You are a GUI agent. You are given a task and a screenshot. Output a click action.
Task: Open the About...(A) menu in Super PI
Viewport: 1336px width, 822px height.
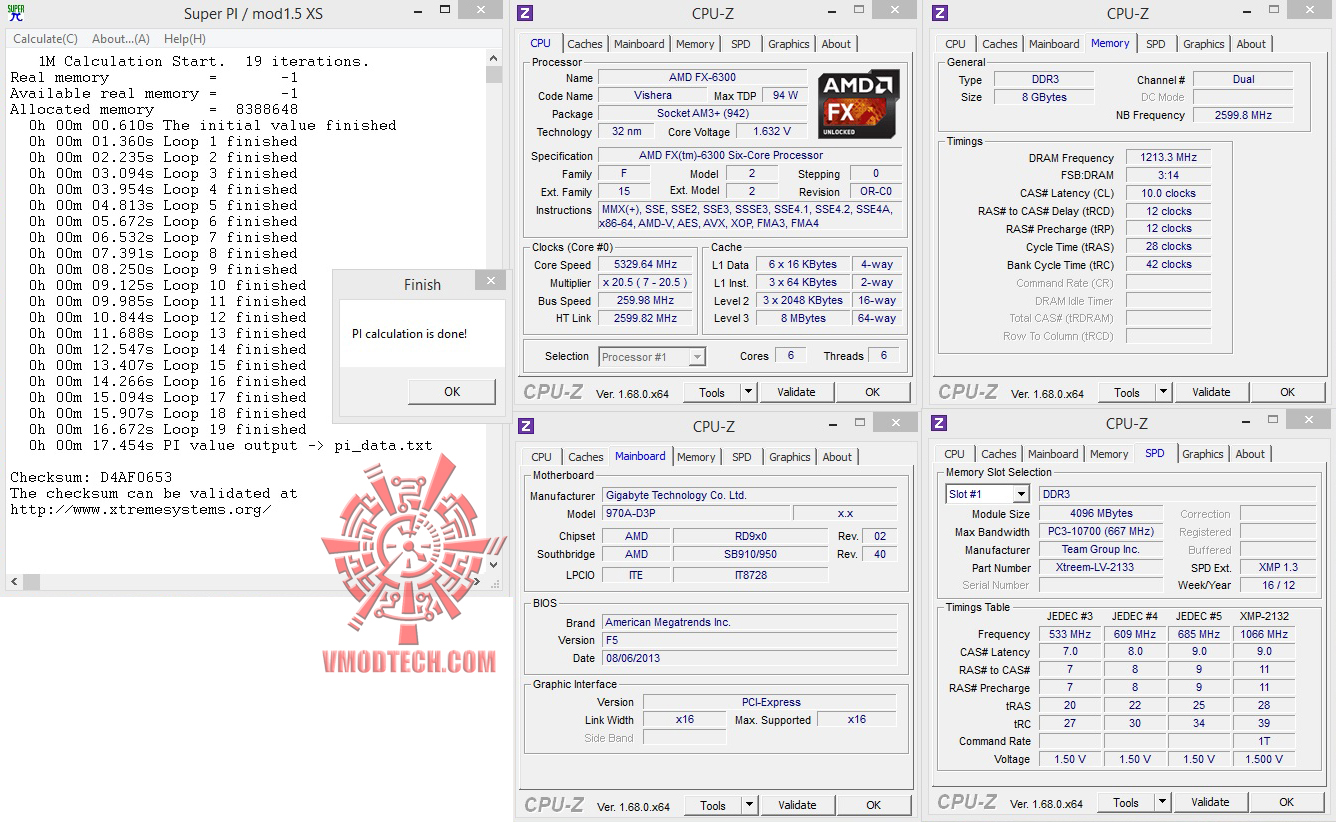coord(121,39)
